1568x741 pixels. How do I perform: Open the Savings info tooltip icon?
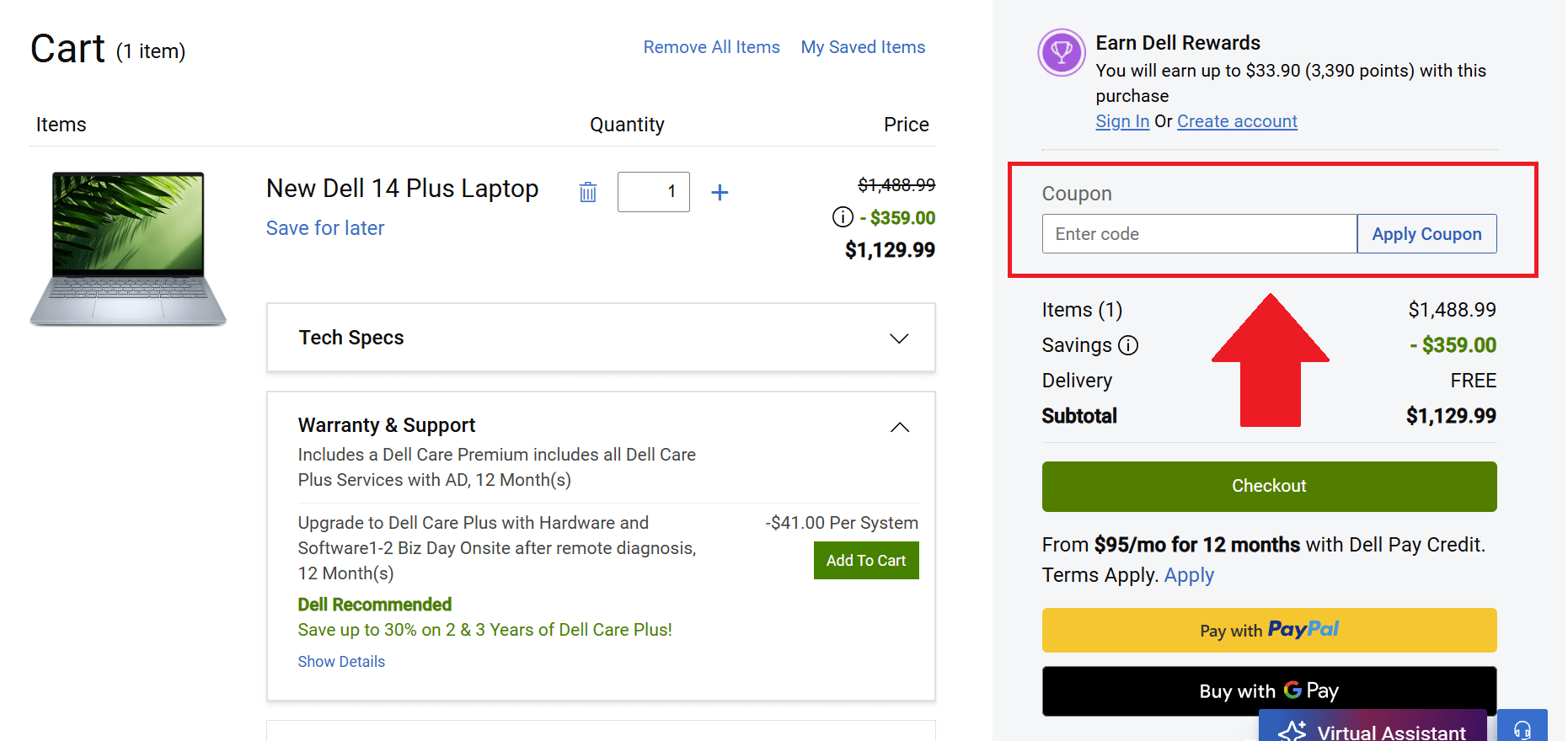click(x=1130, y=345)
